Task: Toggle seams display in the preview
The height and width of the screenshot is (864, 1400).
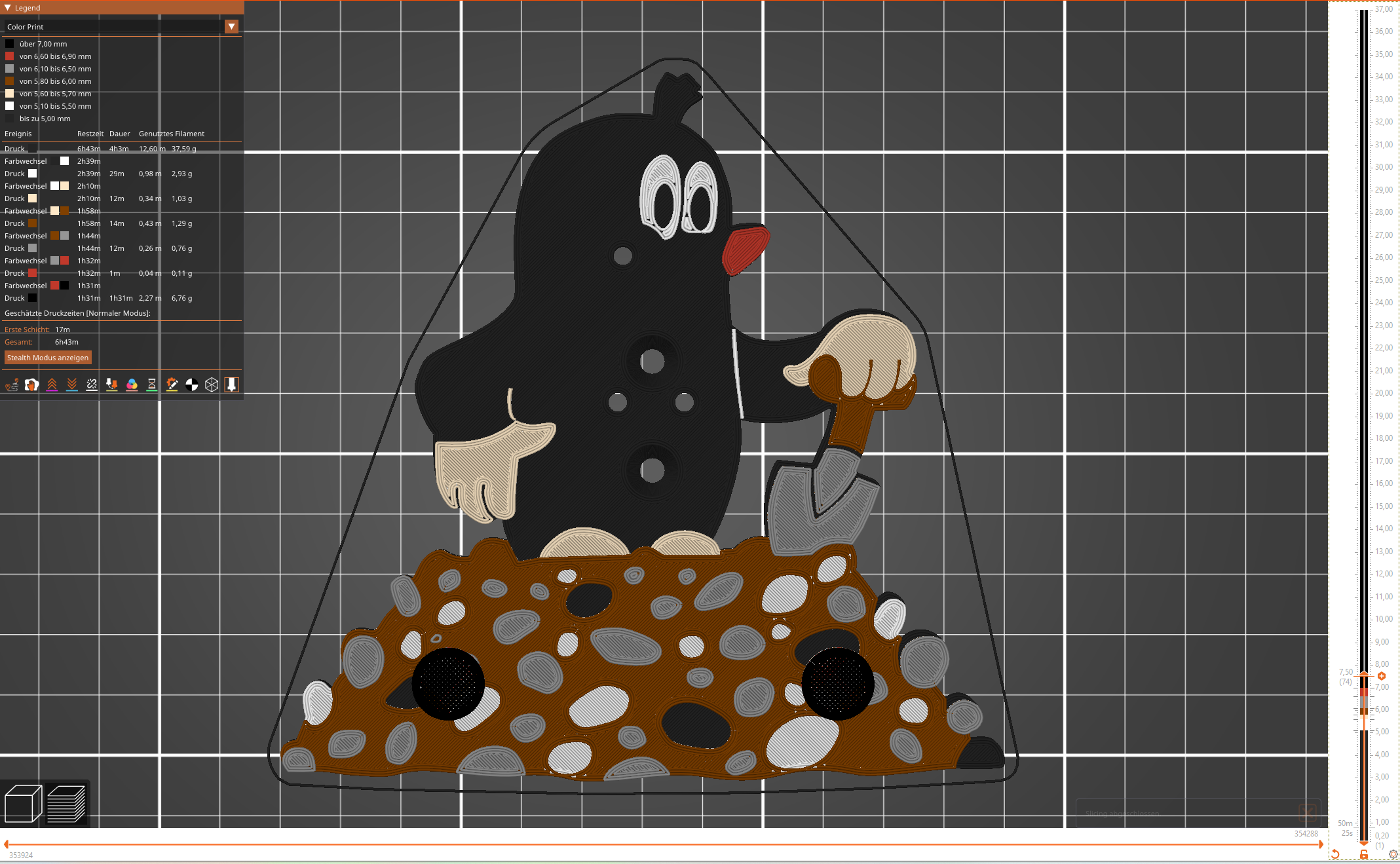Action: click(90, 385)
